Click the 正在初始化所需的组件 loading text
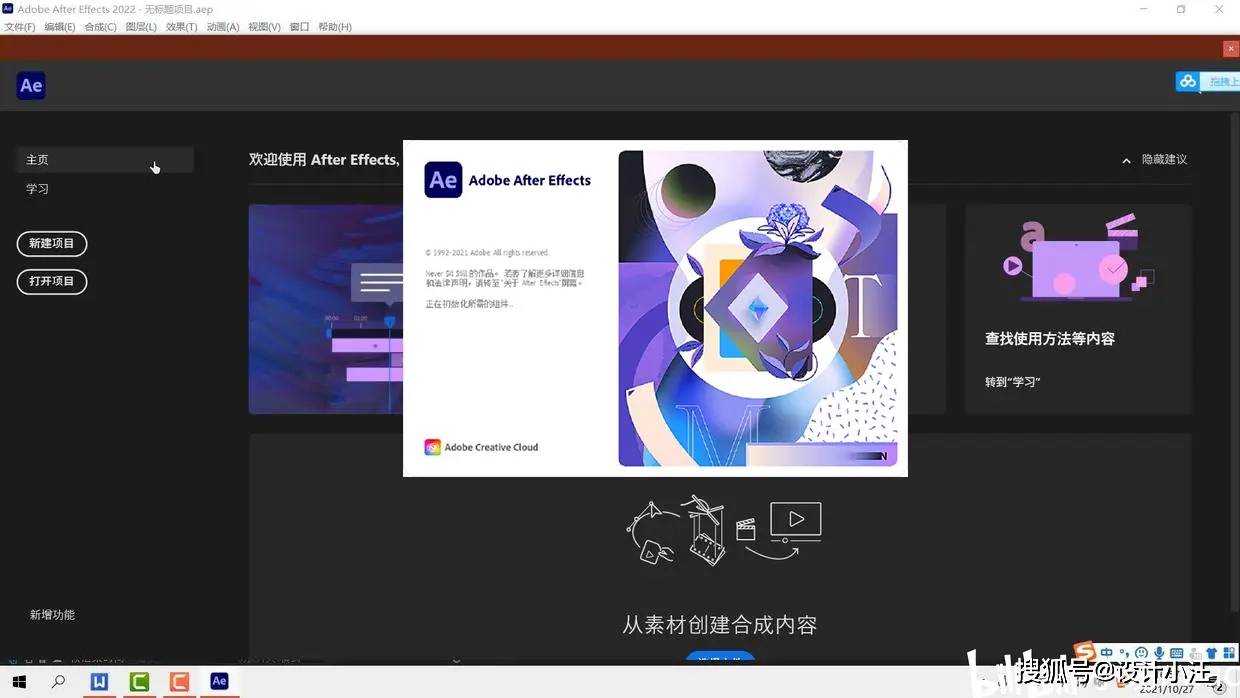The height and width of the screenshot is (698, 1240). 469,303
